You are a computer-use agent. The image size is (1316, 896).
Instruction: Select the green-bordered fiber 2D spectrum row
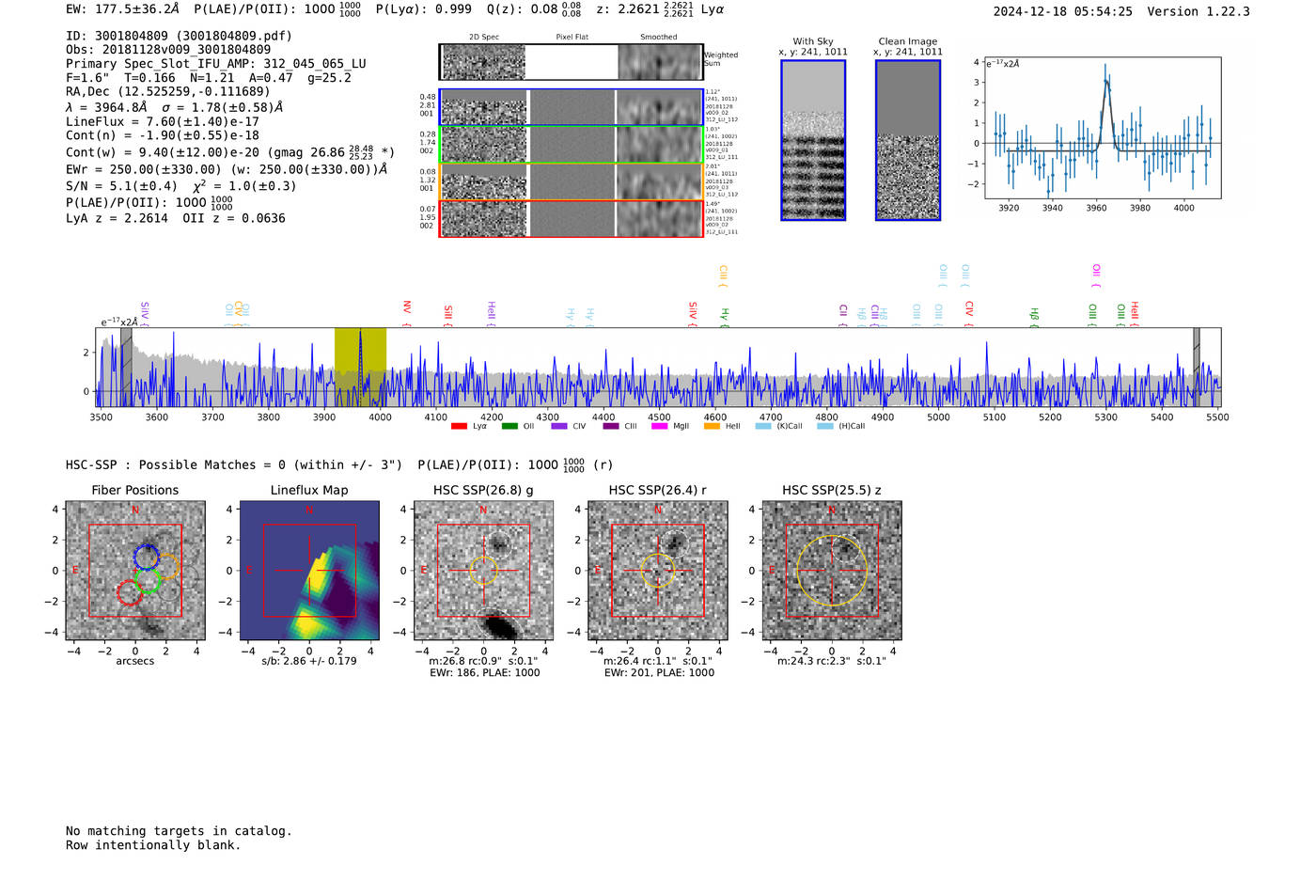(571, 145)
